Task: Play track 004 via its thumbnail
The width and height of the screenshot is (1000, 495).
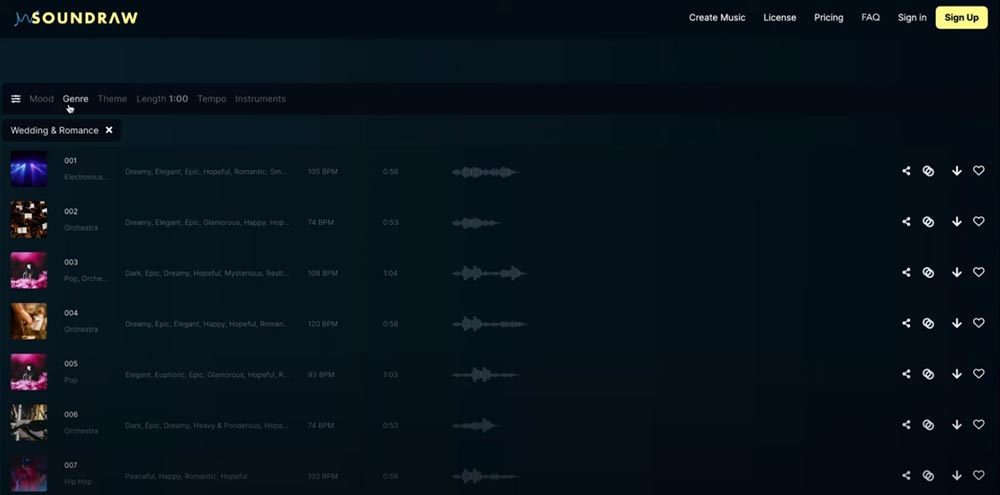Action: click(29, 321)
